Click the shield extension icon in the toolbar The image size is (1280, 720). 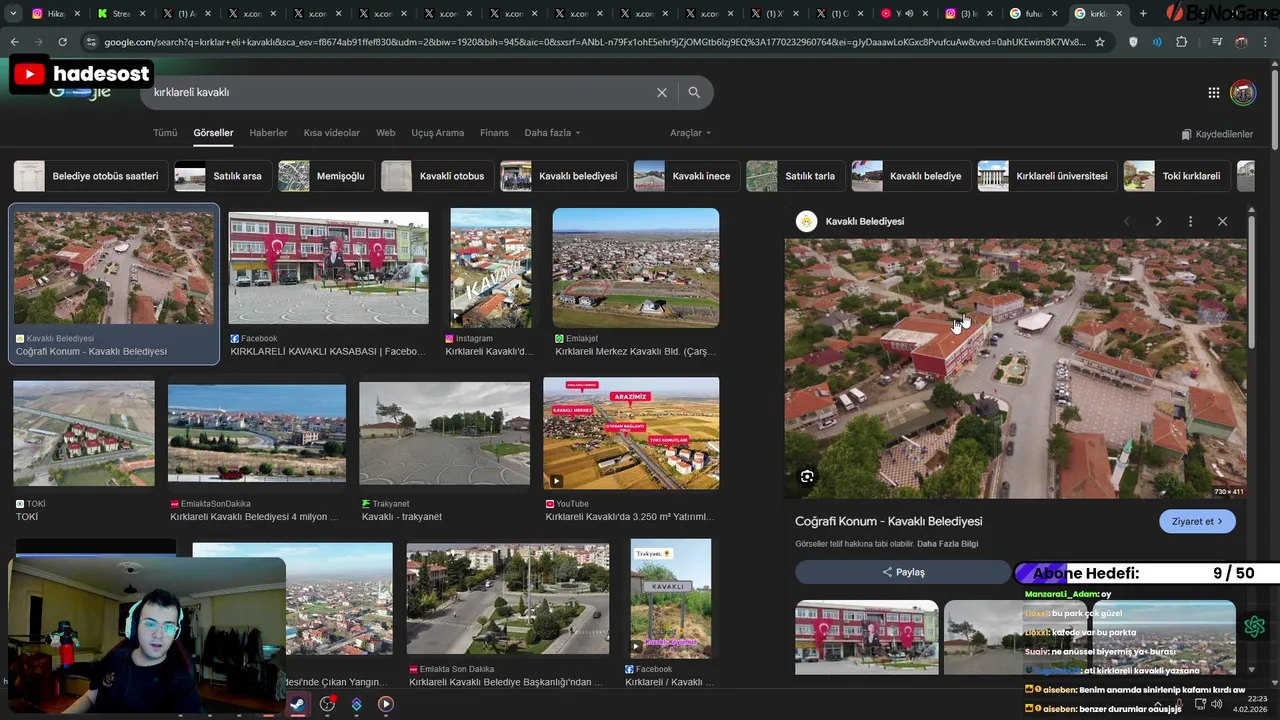tap(1133, 42)
